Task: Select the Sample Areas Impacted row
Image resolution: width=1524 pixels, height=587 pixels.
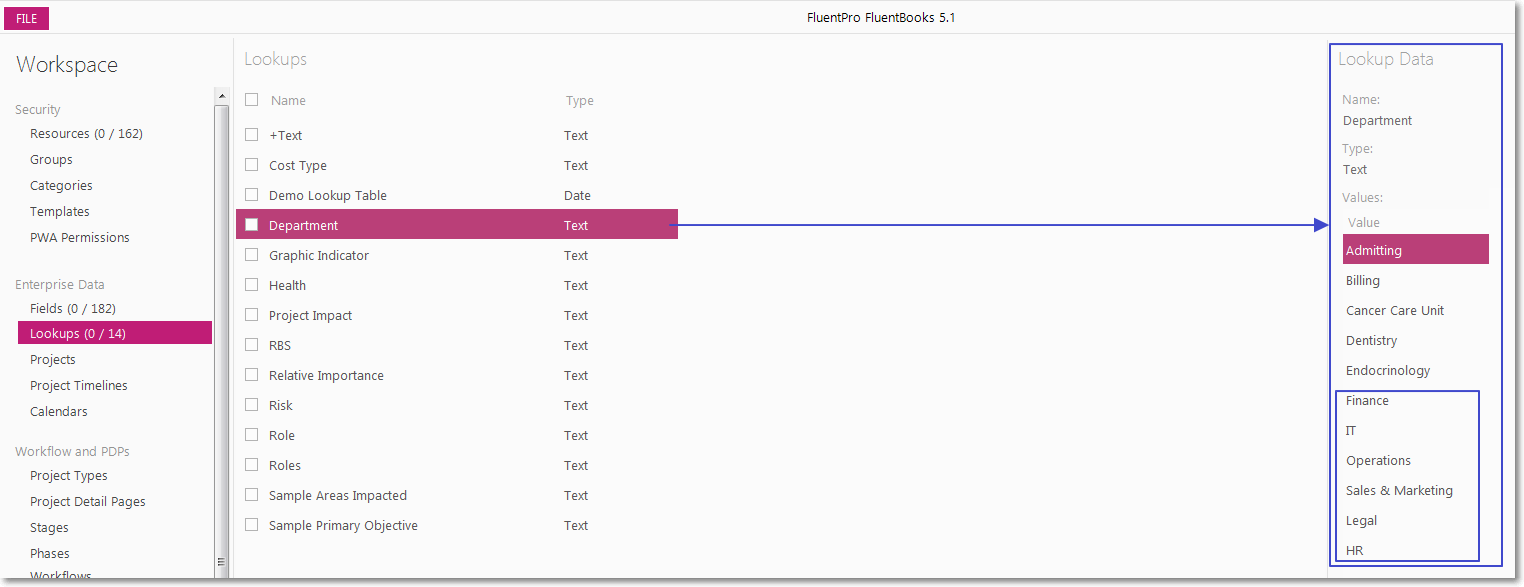Action: (457, 495)
